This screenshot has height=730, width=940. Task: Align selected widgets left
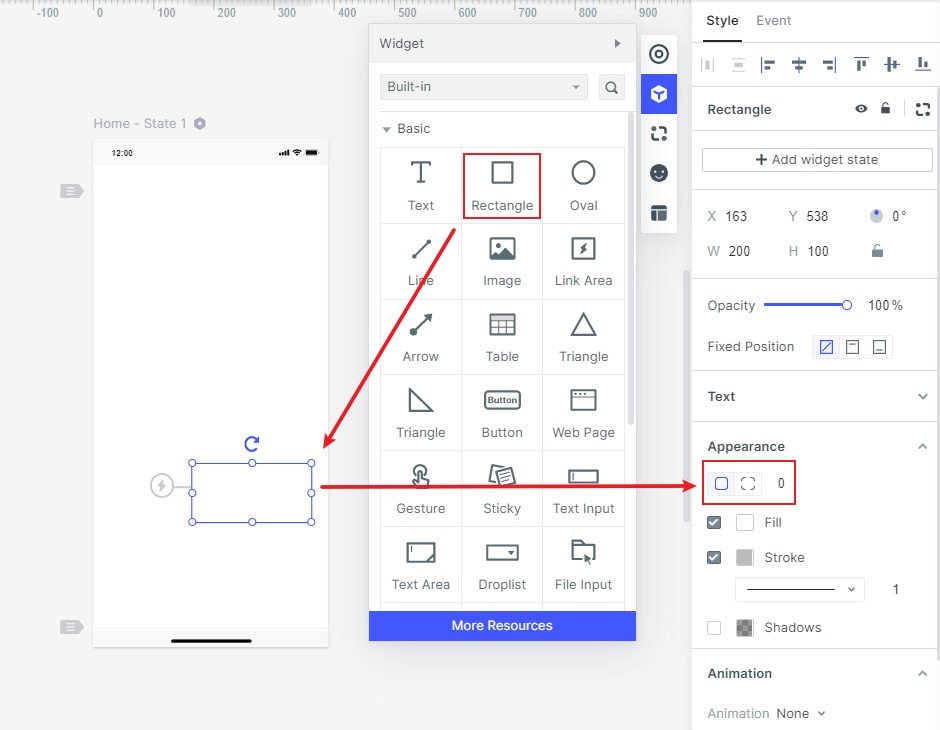point(767,64)
